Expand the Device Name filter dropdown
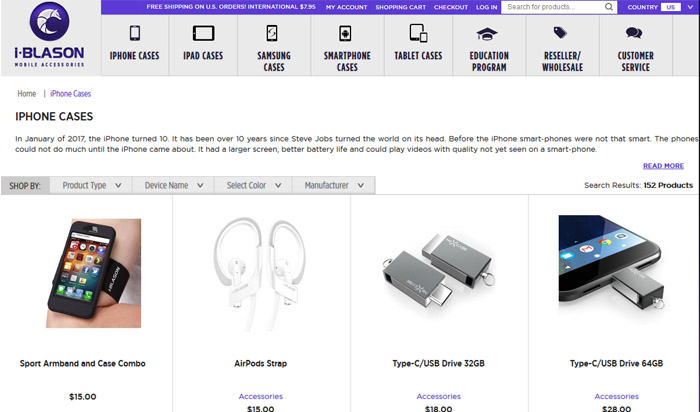Viewport: 700px width, 412px height. [173, 185]
